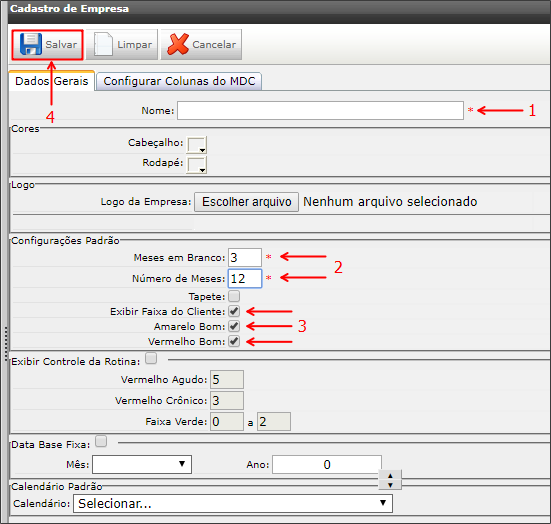This screenshot has height=524, width=551.
Task: Click the Salvar floppy disk icon
Action: click(x=31, y=44)
